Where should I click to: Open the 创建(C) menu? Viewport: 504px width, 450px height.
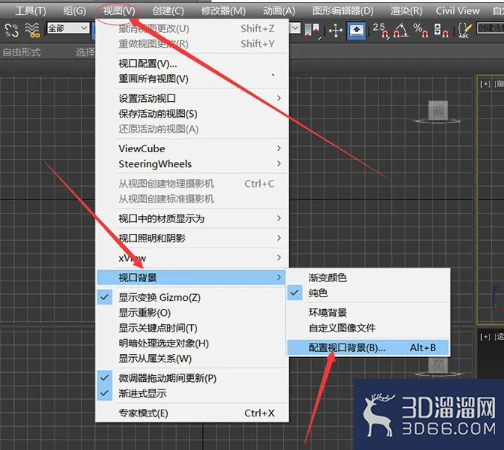pos(168,11)
